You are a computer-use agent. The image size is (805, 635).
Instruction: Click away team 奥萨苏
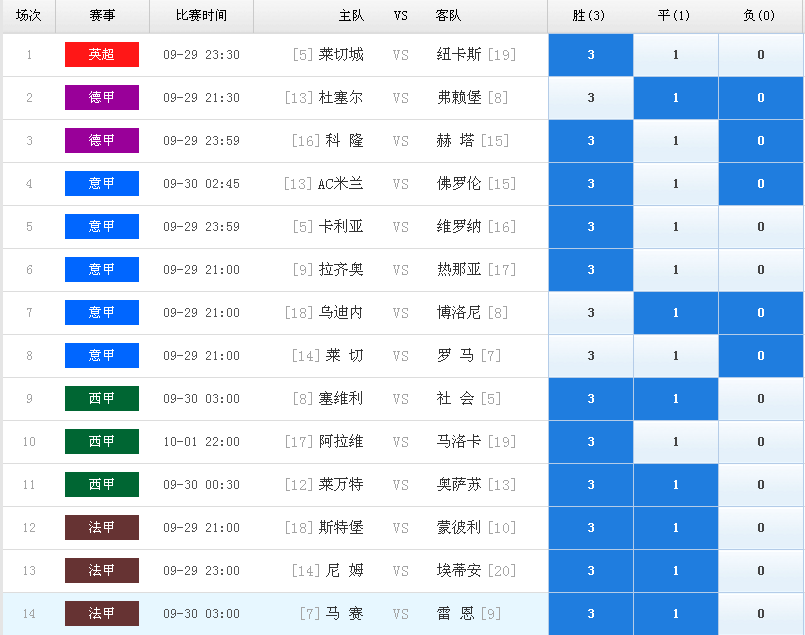click(459, 484)
